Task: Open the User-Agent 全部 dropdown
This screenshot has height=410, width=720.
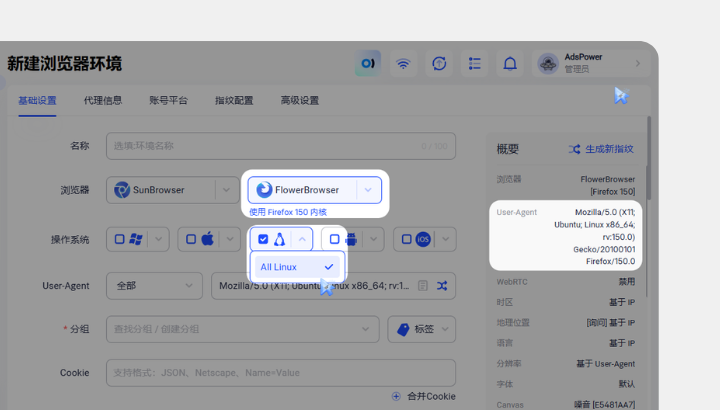Action: pos(154,286)
